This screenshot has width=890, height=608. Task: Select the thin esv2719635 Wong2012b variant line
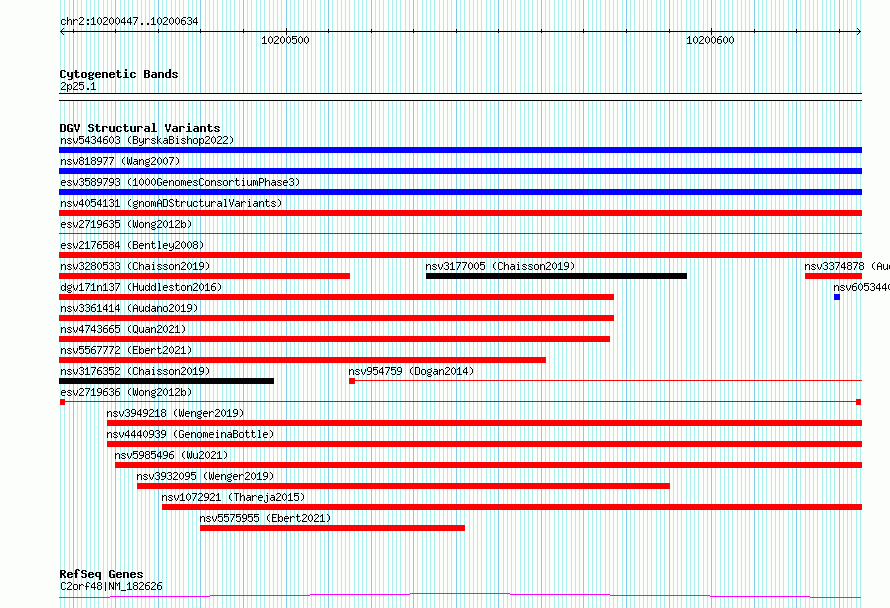coord(460,233)
